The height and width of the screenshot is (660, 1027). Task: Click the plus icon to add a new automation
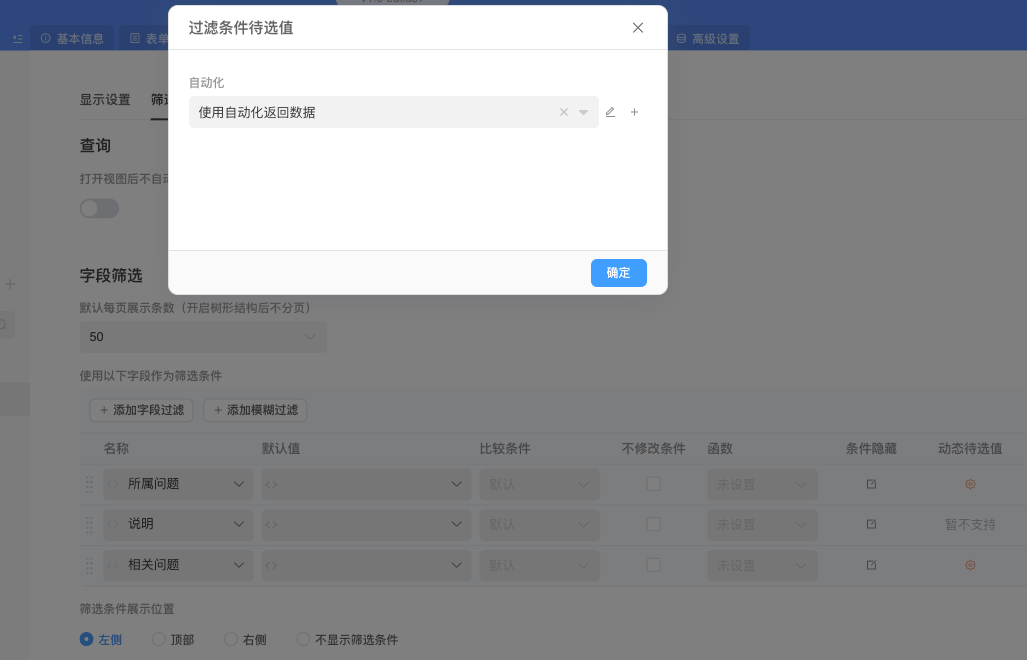634,112
